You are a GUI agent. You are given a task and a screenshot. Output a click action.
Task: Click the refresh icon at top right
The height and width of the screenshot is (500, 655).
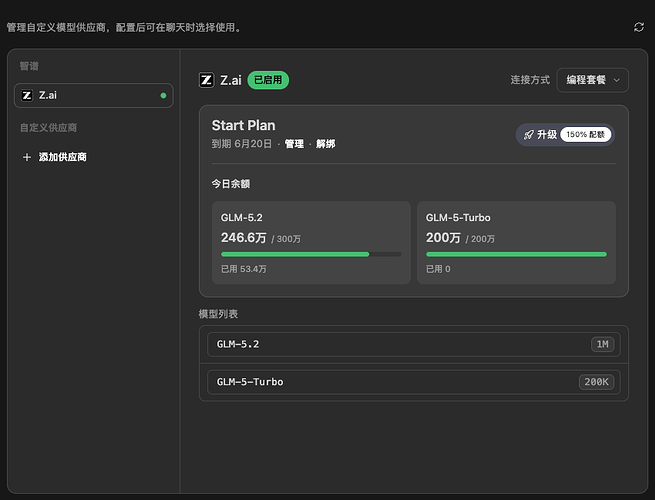coord(639,27)
